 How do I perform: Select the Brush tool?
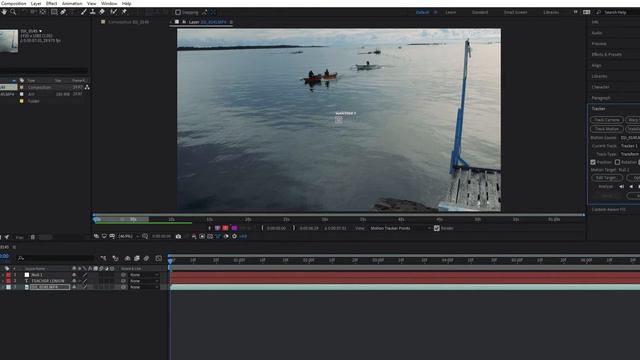[x=84, y=12]
